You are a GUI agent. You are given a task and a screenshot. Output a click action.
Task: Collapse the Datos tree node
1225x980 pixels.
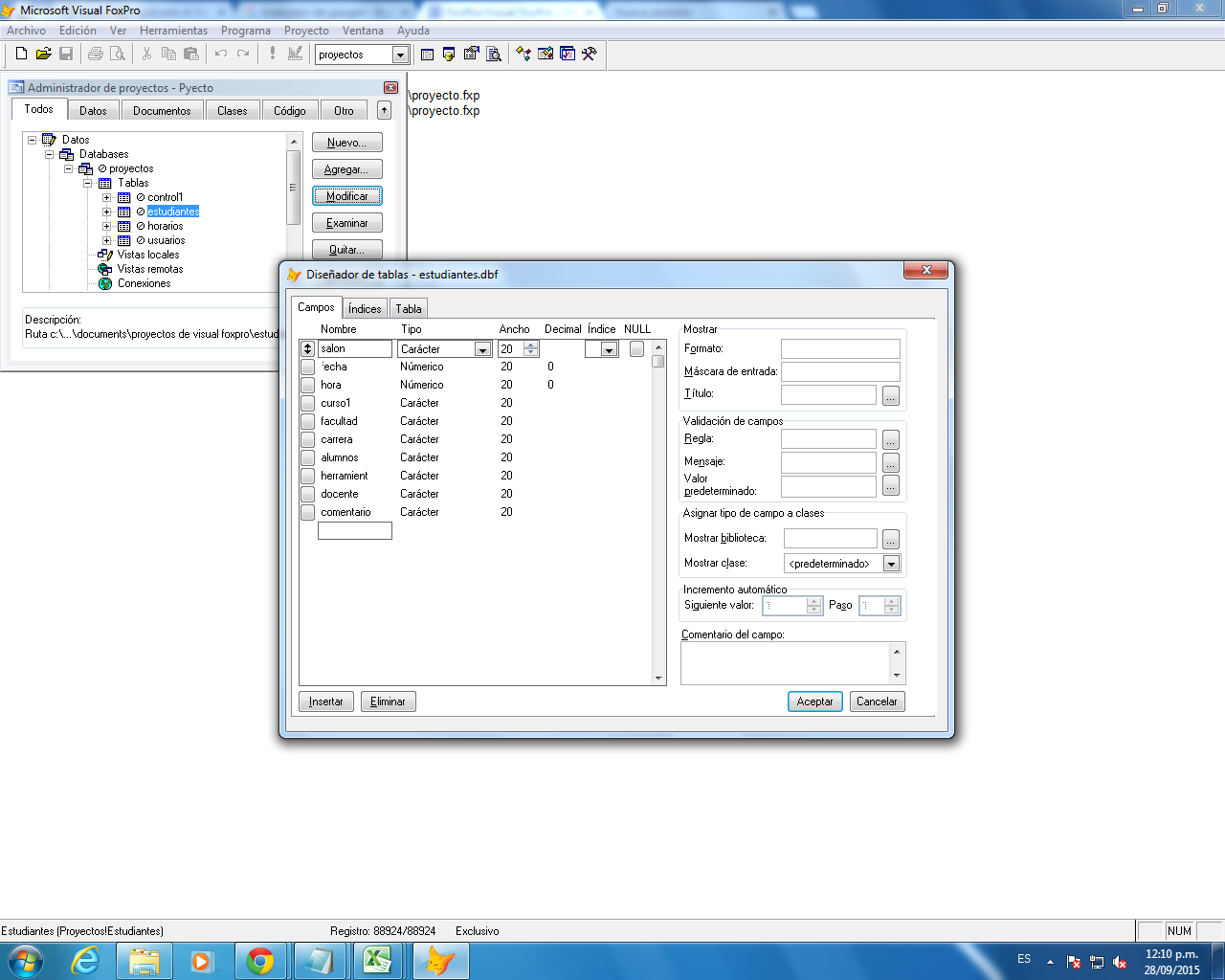tap(32, 140)
